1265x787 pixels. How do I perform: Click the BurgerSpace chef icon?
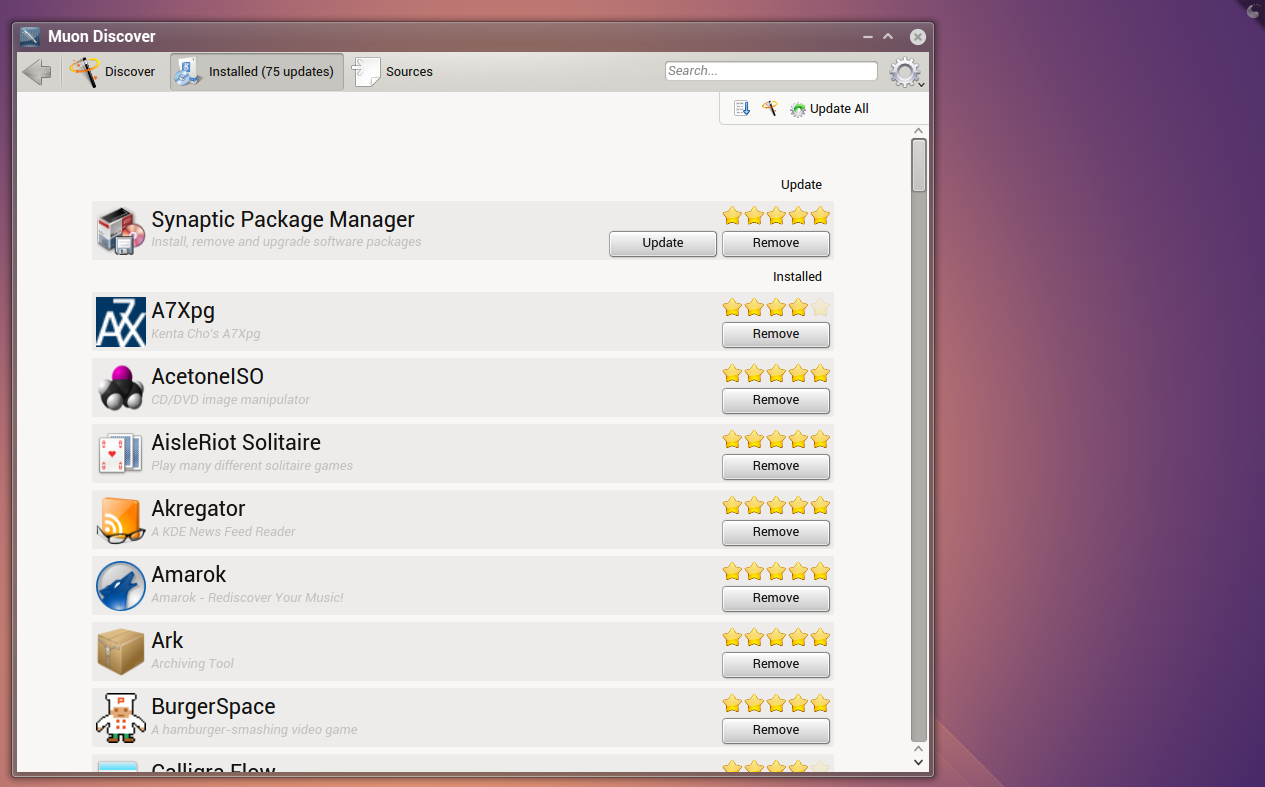click(x=121, y=718)
